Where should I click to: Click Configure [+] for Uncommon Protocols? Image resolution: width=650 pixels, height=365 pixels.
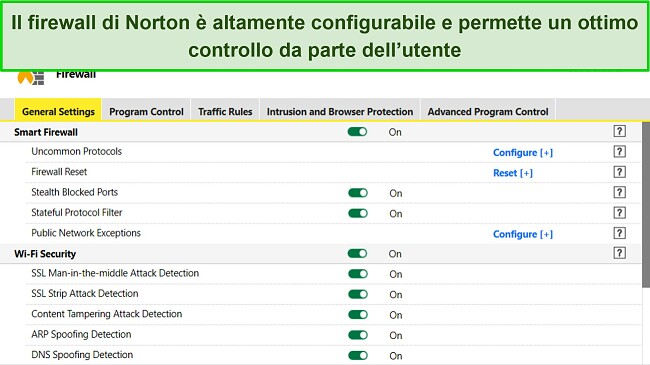point(523,153)
